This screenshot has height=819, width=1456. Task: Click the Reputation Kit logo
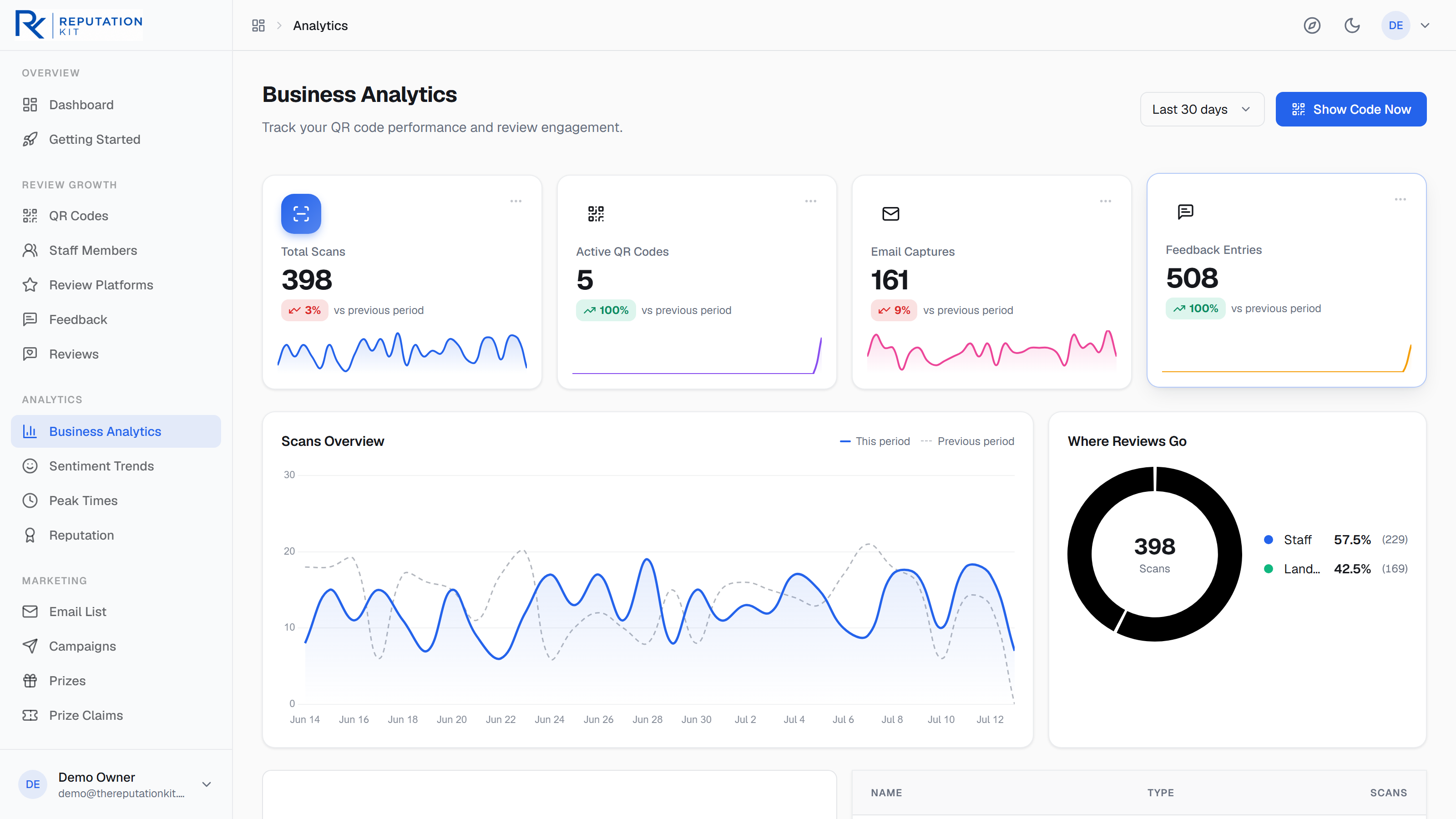(79, 25)
